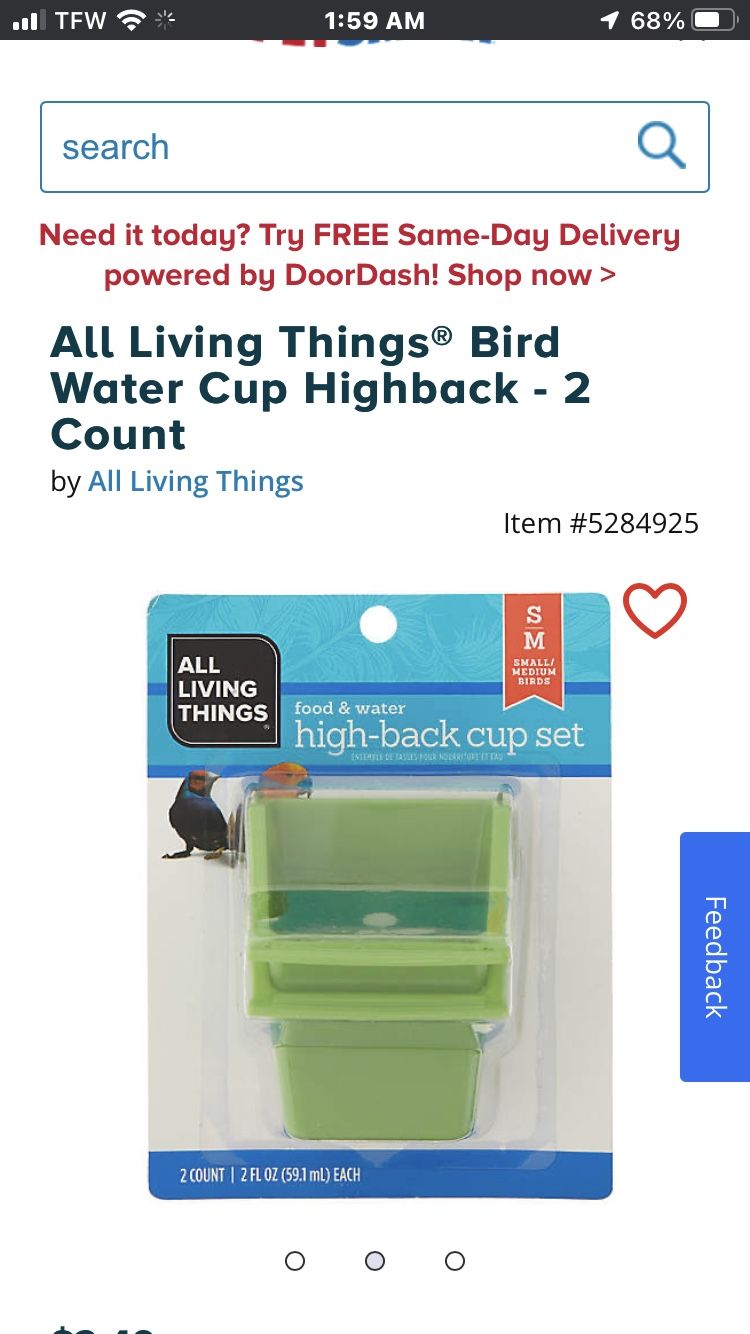This screenshot has height=1334, width=750.
Task: Tap the All Living Things logo on package
Action: click(223, 690)
